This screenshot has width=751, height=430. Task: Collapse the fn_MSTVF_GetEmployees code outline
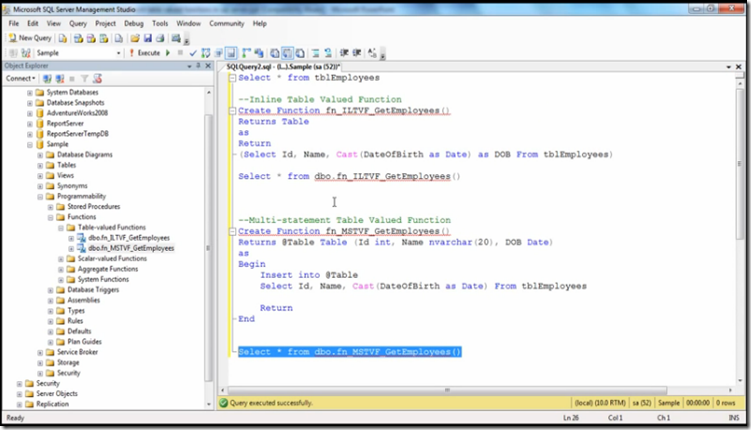click(x=232, y=231)
